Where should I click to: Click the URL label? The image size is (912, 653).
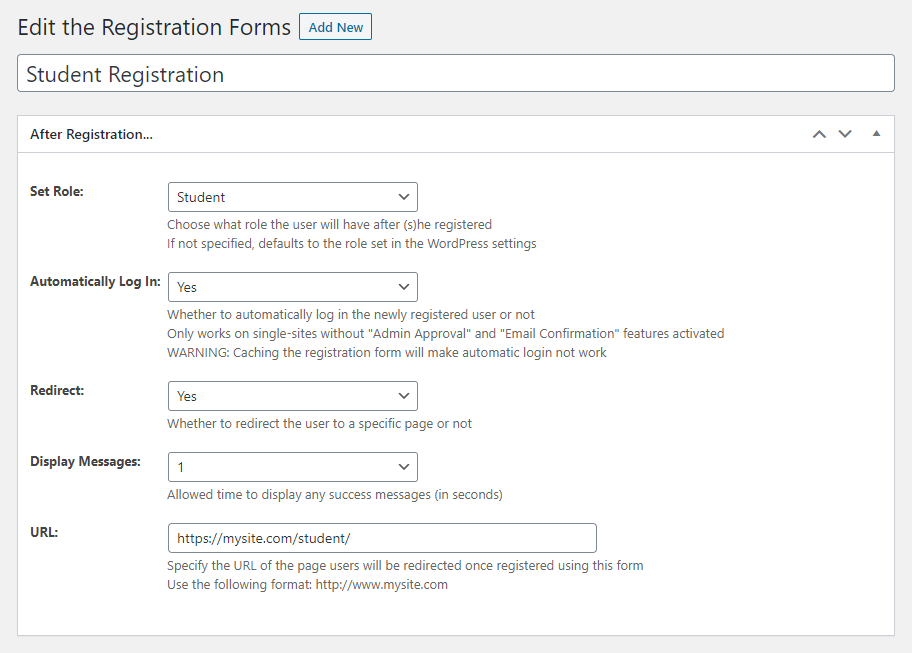(x=44, y=532)
